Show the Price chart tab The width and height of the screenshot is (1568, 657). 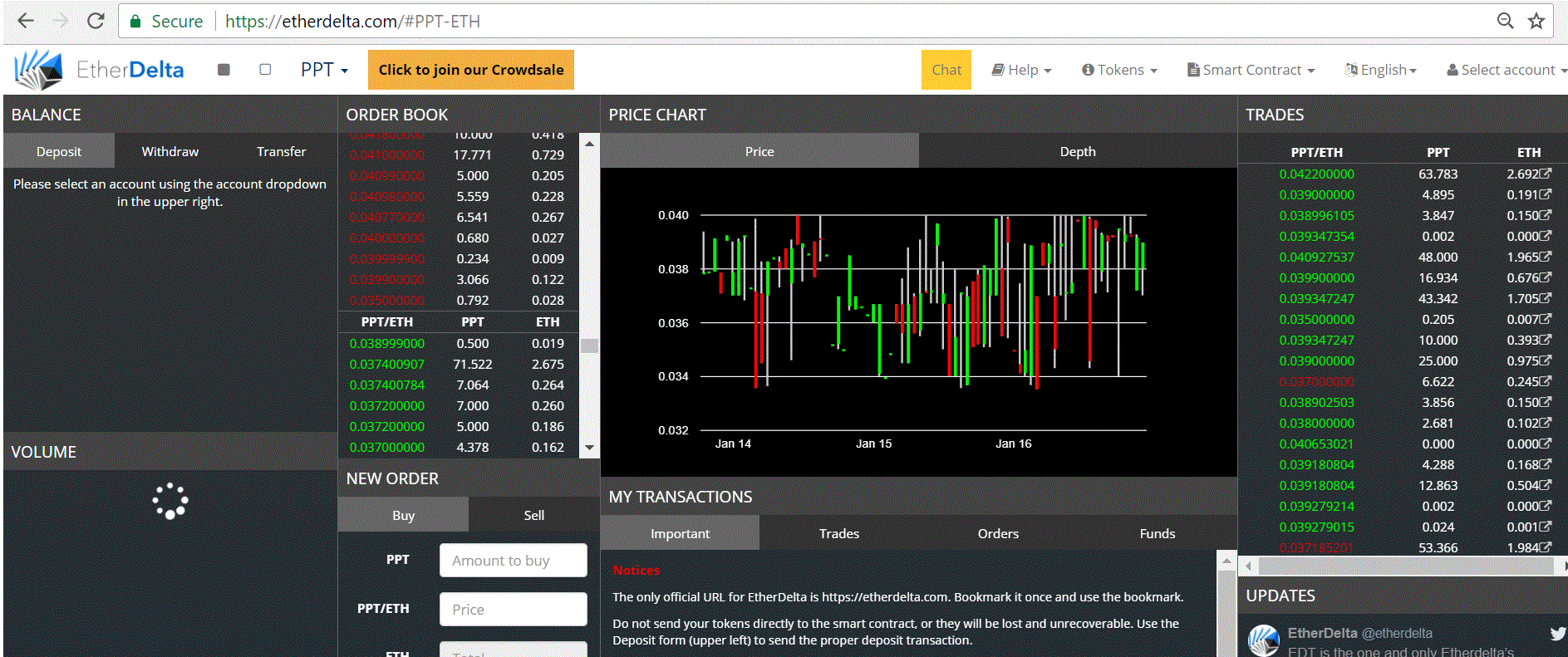point(759,151)
